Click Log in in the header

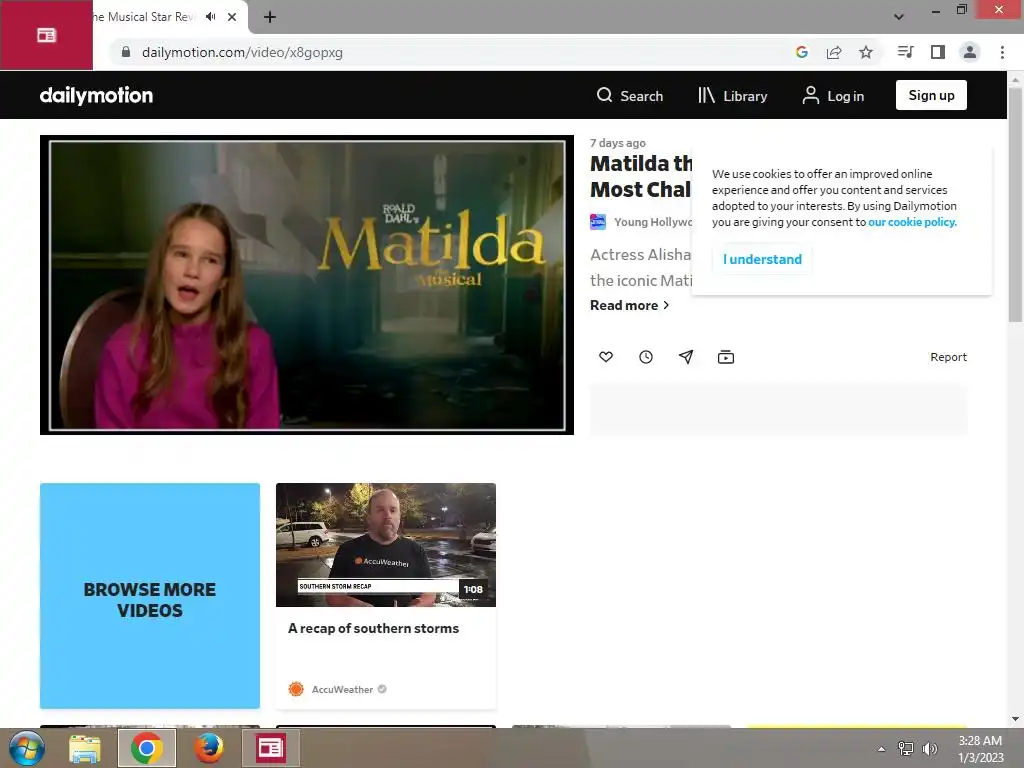click(833, 95)
